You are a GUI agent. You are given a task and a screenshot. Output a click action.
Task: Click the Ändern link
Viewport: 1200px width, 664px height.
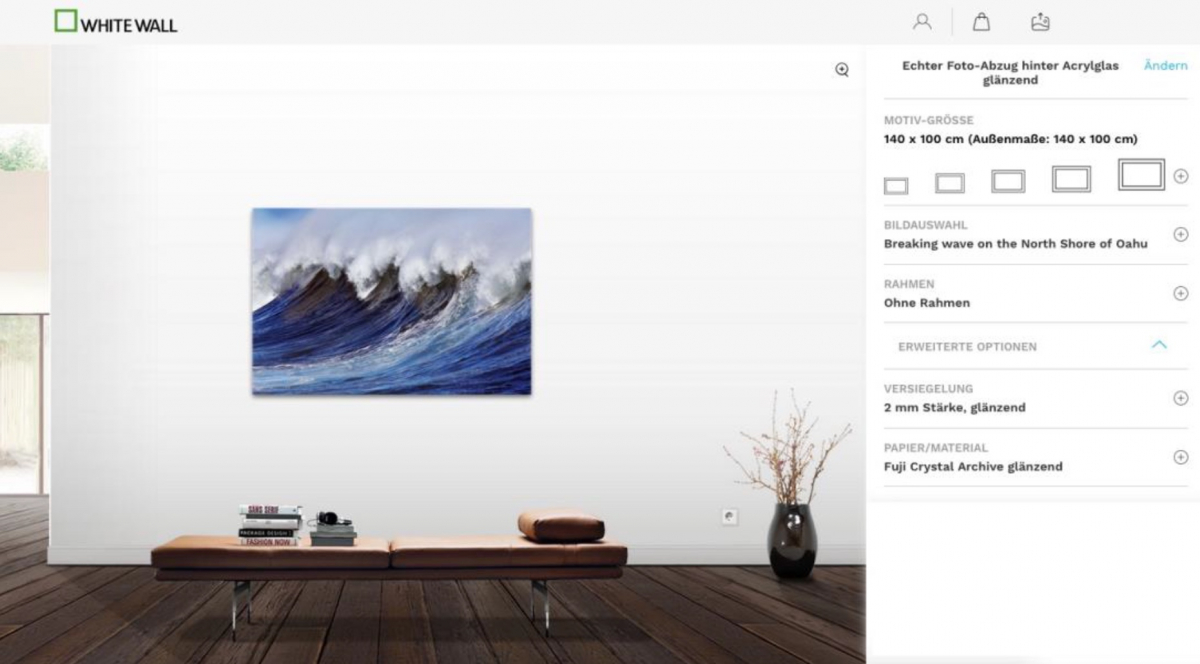click(x=1165, y=65)
